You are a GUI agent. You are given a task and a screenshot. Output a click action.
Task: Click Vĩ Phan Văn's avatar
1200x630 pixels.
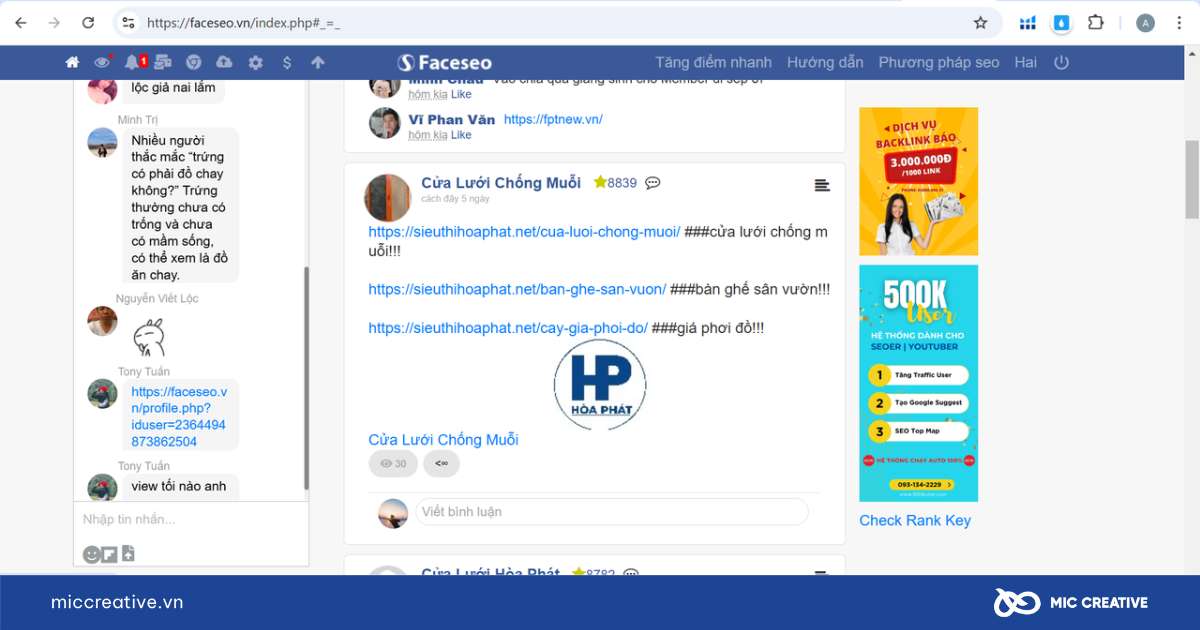click(385, 123)
